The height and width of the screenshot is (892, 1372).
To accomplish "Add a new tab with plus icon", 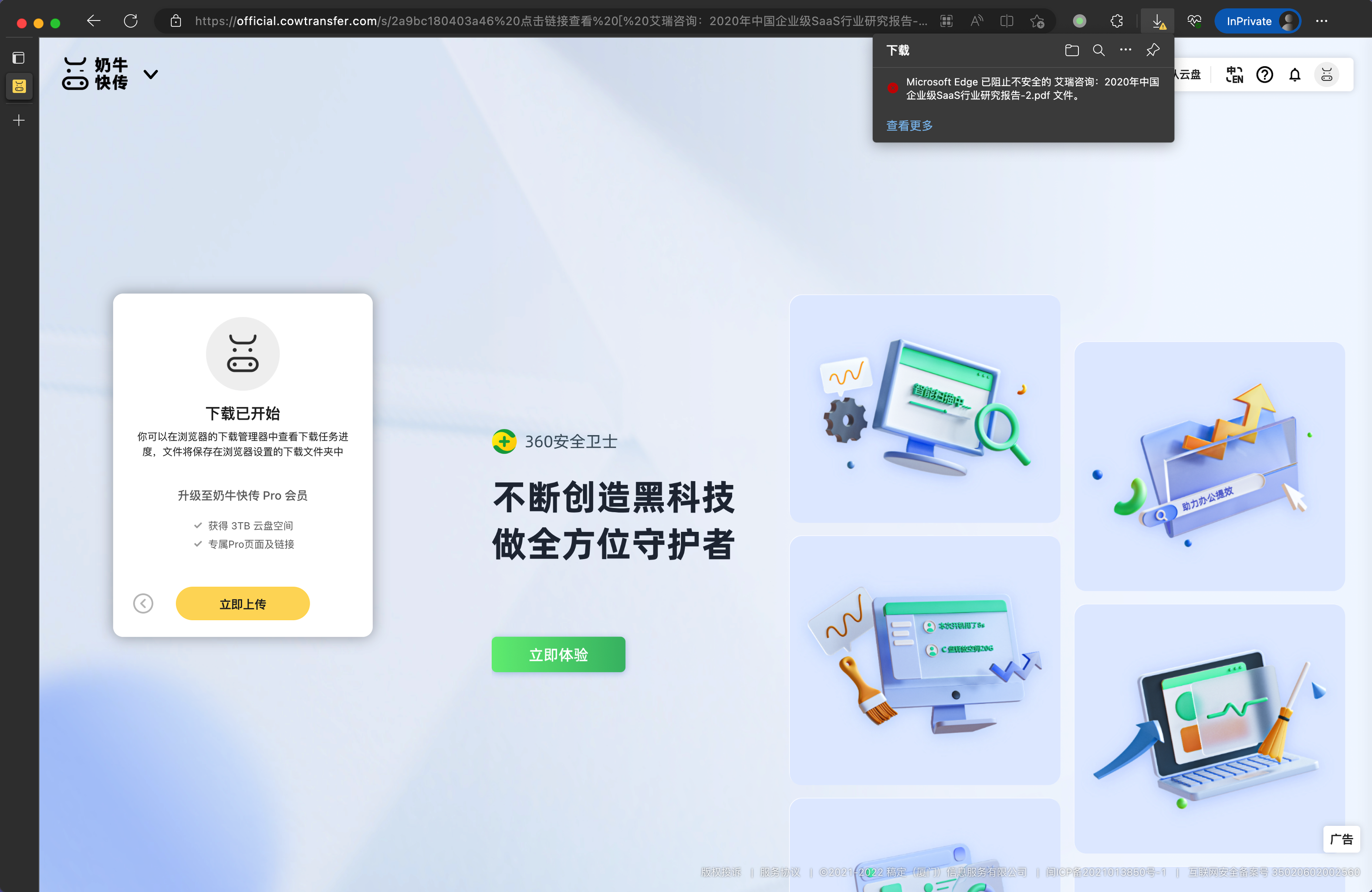I will coord(19,120).
